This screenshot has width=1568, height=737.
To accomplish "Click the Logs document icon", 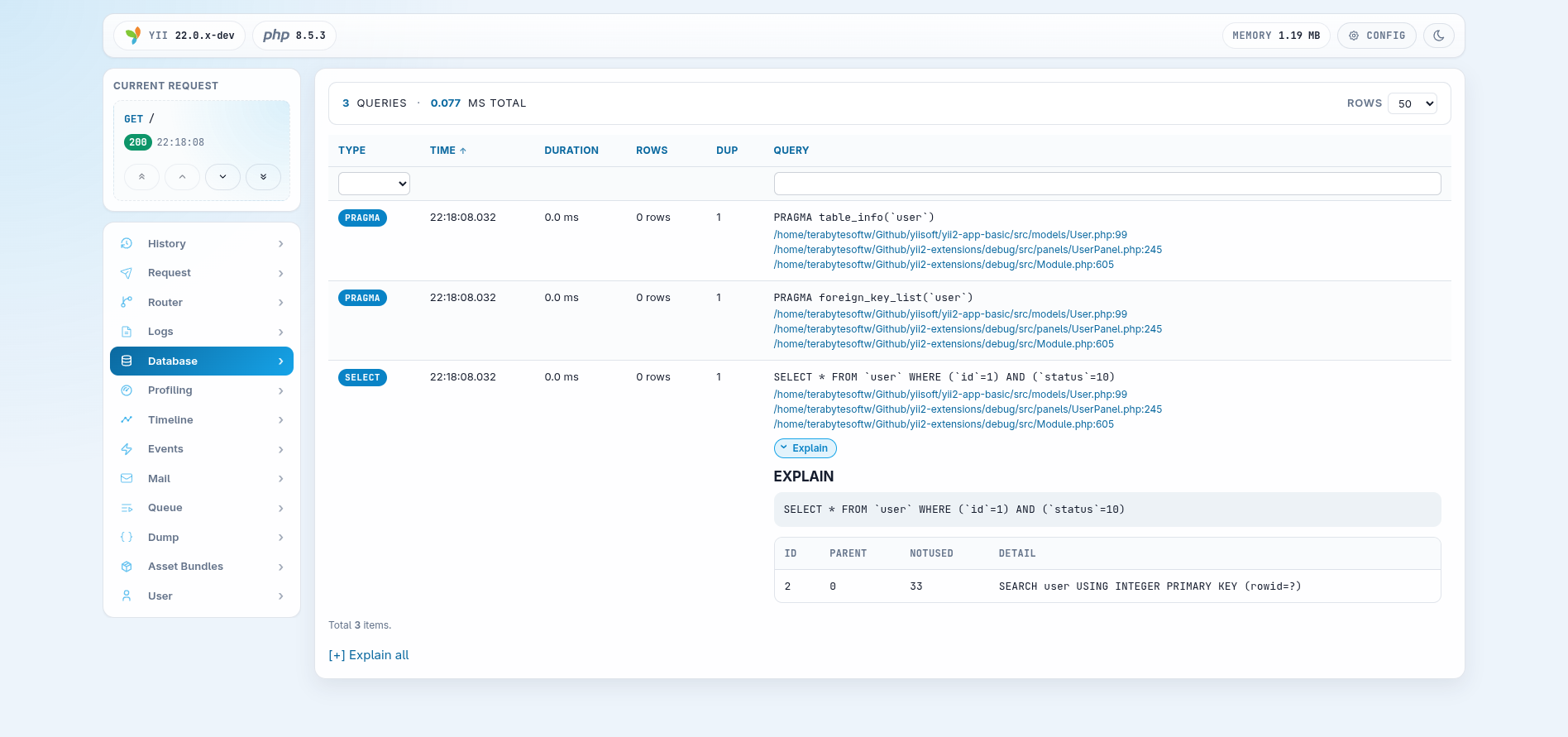I will [127, 332].
